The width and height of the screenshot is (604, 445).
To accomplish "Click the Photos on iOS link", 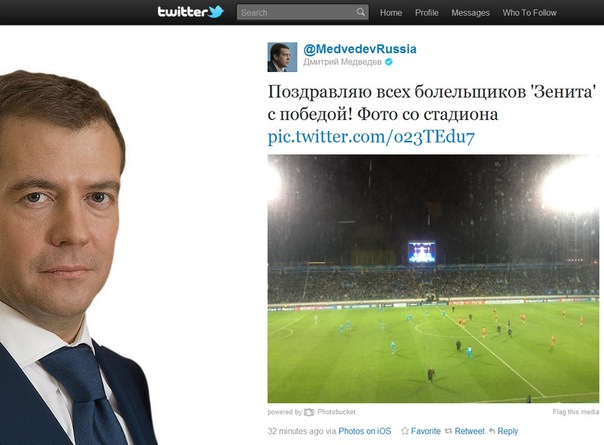I will pos(365,431).
